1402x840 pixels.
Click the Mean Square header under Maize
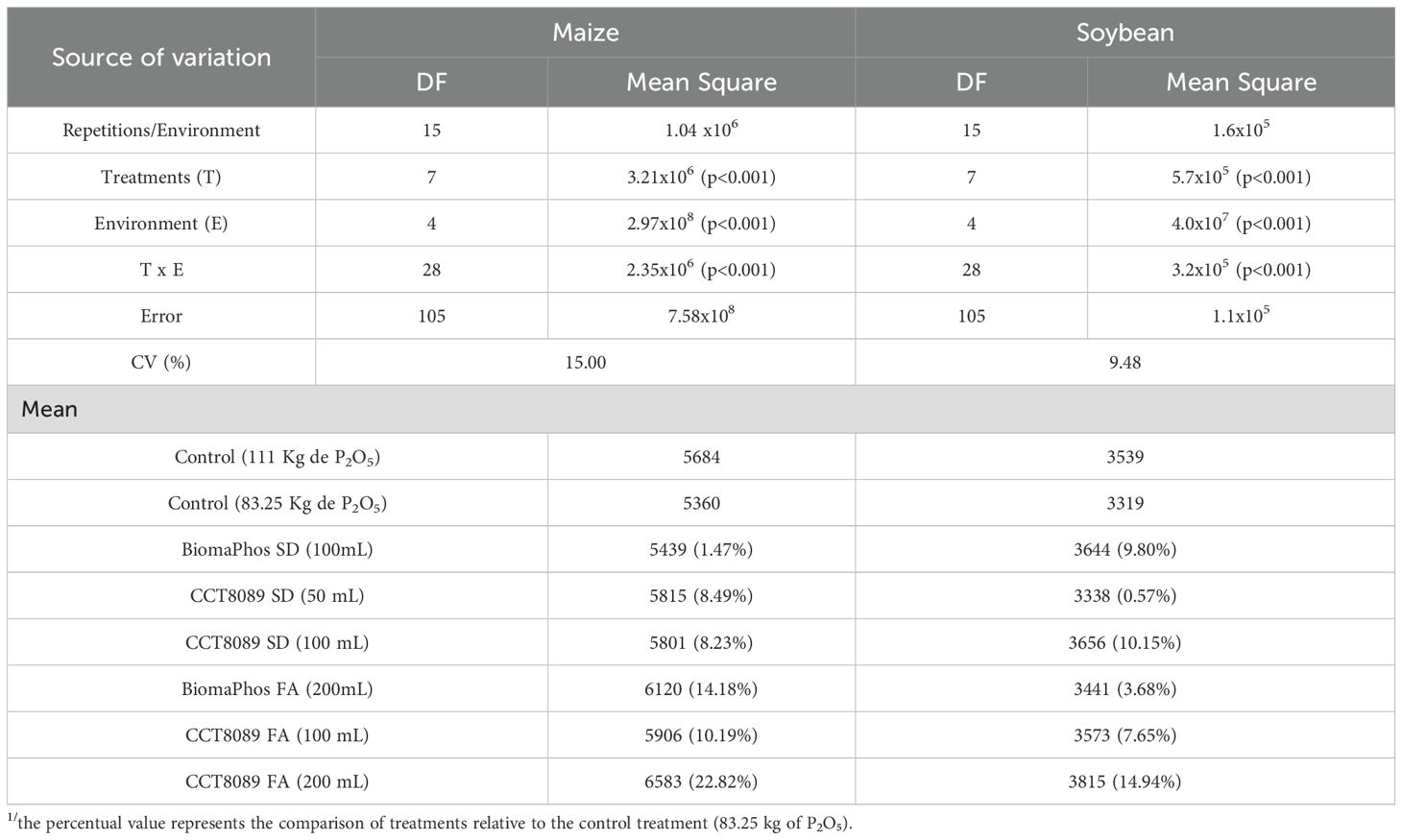701,83
